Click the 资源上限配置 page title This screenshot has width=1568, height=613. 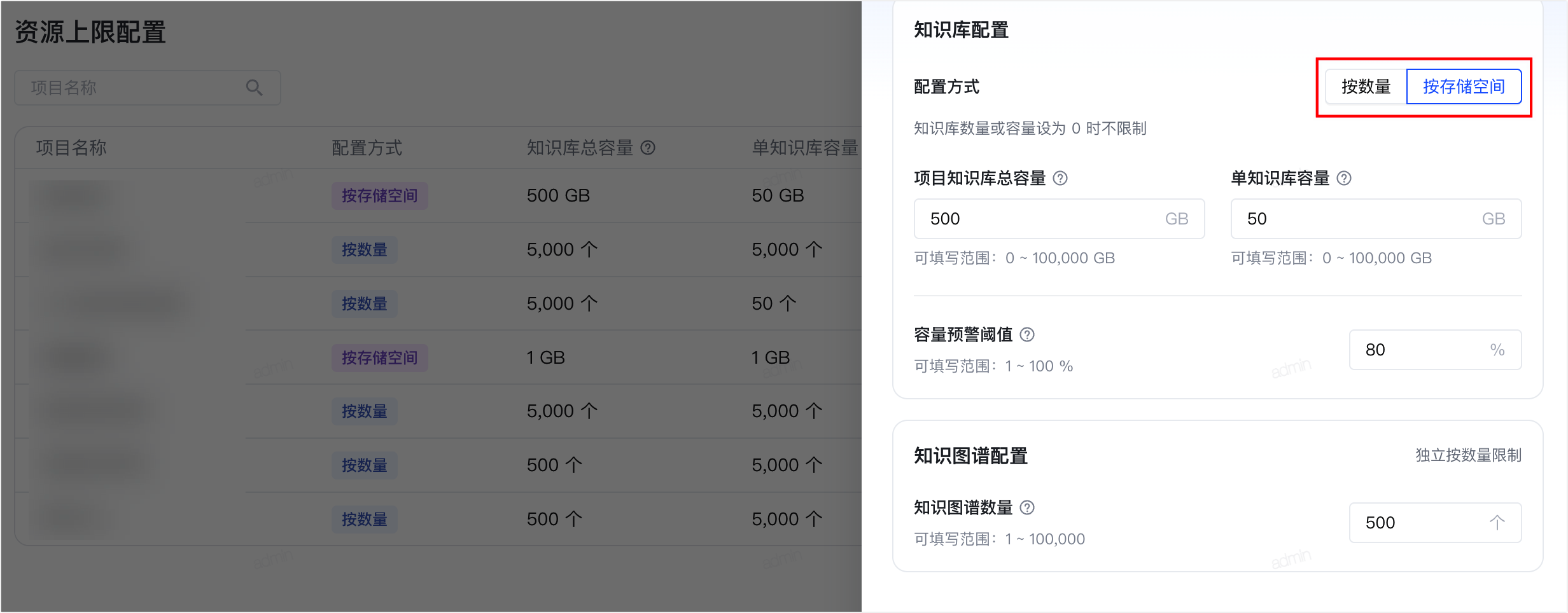tap(90, 32)
